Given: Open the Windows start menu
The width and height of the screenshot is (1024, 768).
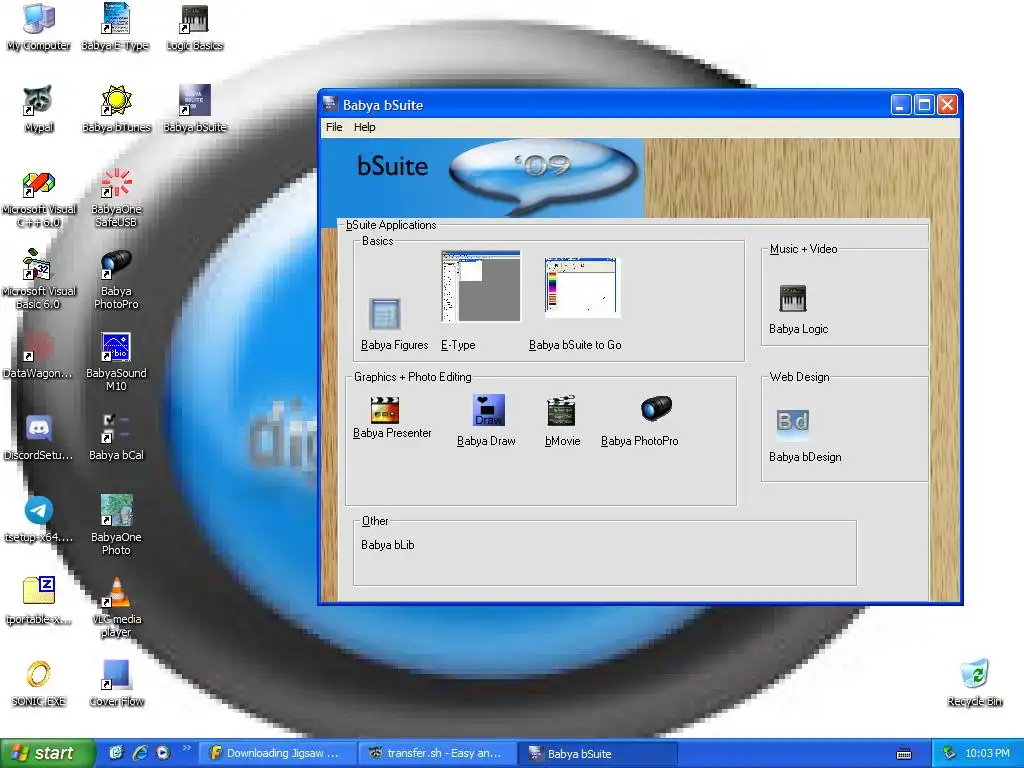Looking at the screenshot, I should coord(47,753).
